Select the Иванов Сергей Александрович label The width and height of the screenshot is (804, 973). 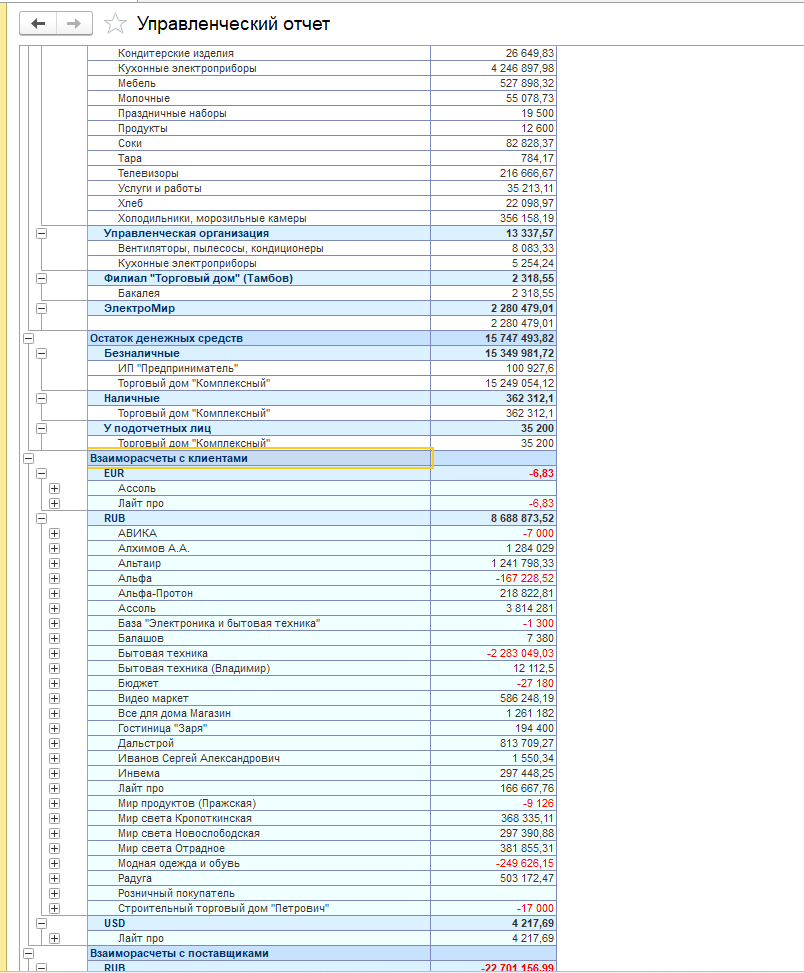[199, 758]
